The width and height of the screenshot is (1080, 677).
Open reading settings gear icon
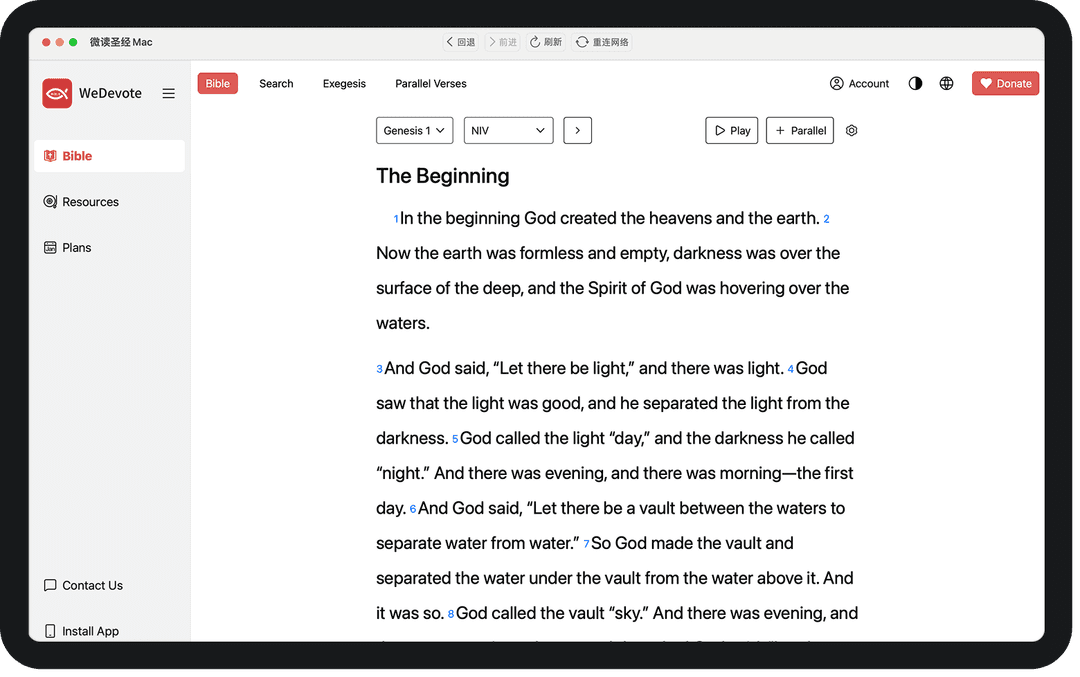tap(852, 131)
